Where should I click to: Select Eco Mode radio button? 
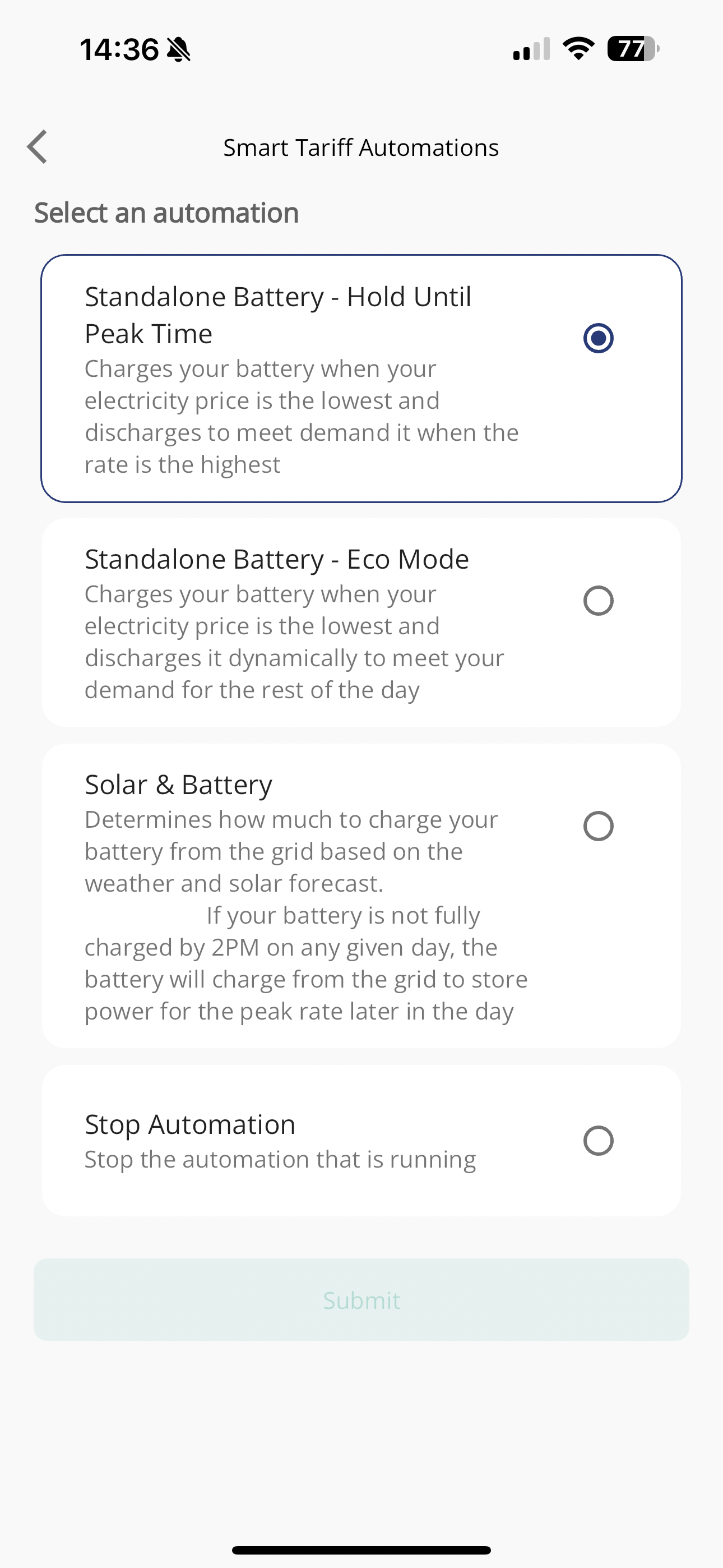tap(598, 601)
